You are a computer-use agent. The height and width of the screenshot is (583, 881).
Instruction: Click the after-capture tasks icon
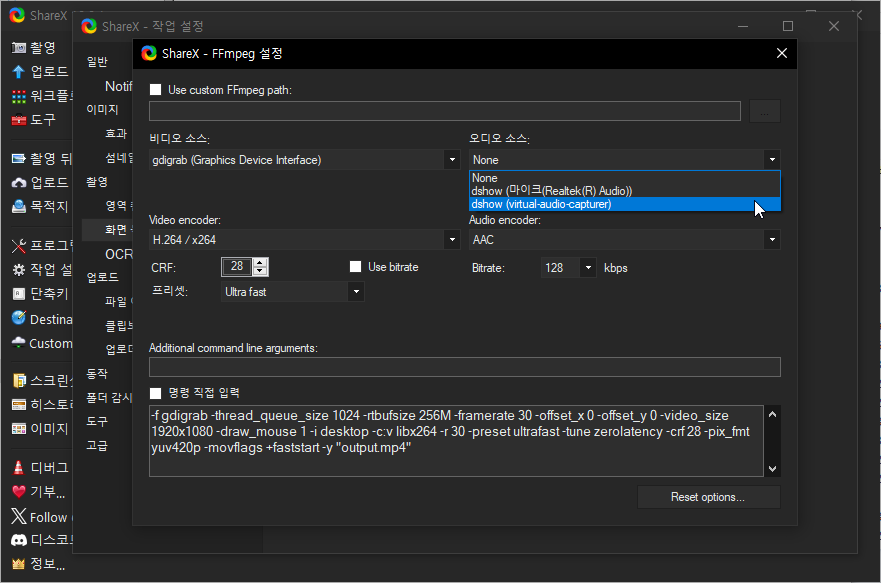point(19,159)
